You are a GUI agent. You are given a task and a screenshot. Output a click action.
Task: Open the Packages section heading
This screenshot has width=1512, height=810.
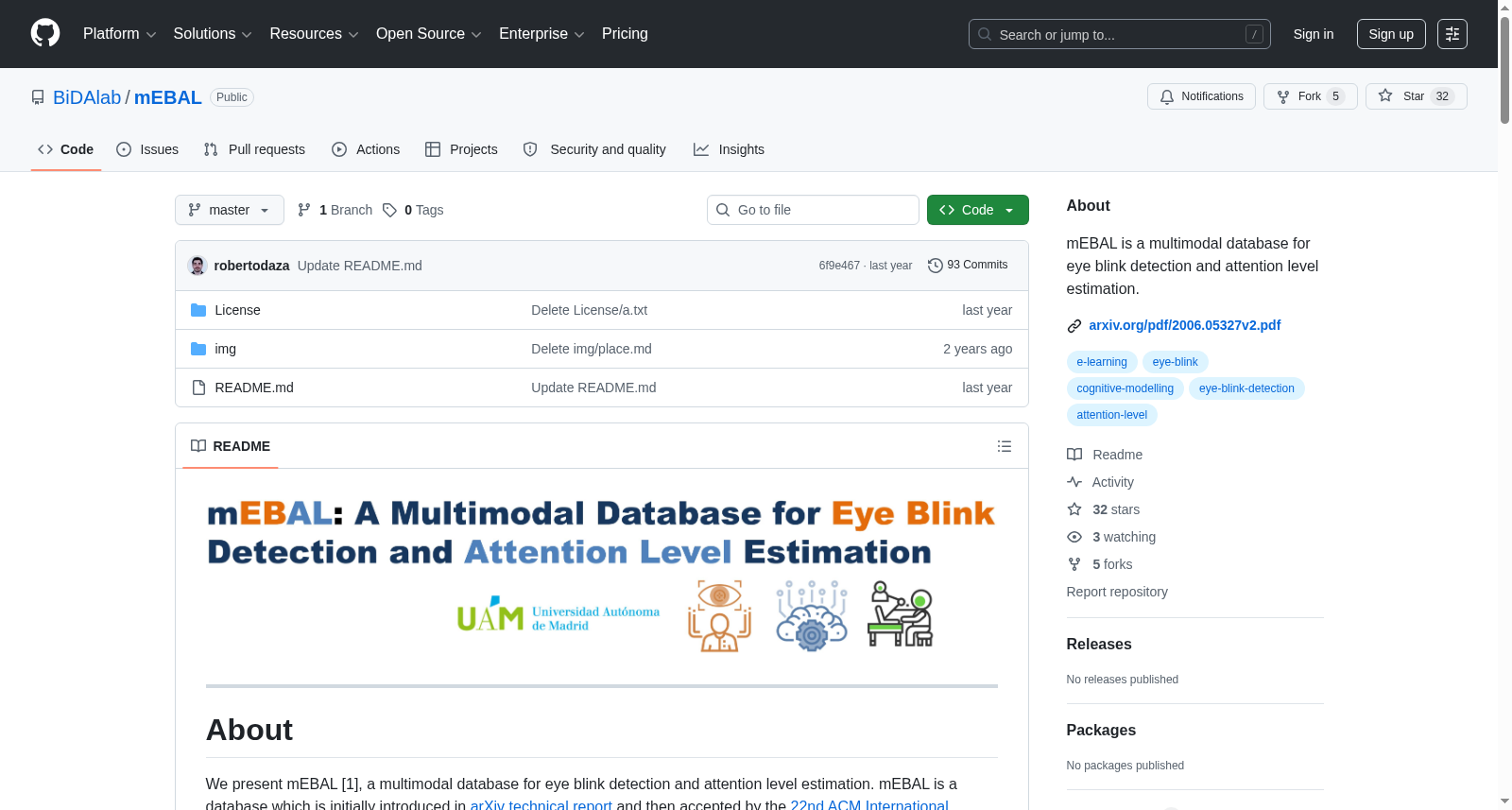(1101, 731)
